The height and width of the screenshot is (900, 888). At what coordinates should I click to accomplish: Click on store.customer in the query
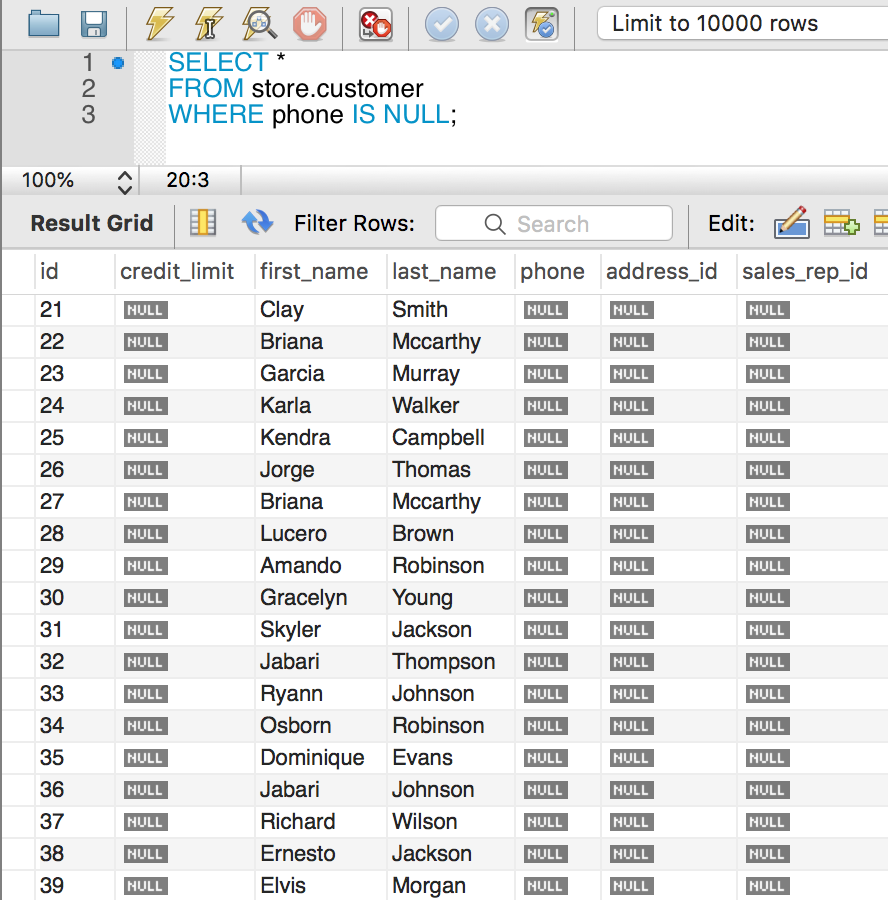click(x=338, y=88)
